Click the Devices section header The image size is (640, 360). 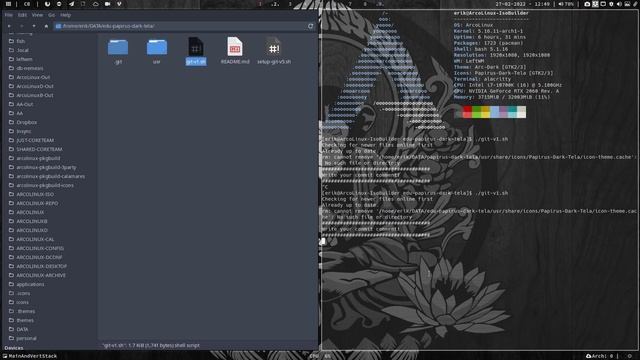[13, 348]
